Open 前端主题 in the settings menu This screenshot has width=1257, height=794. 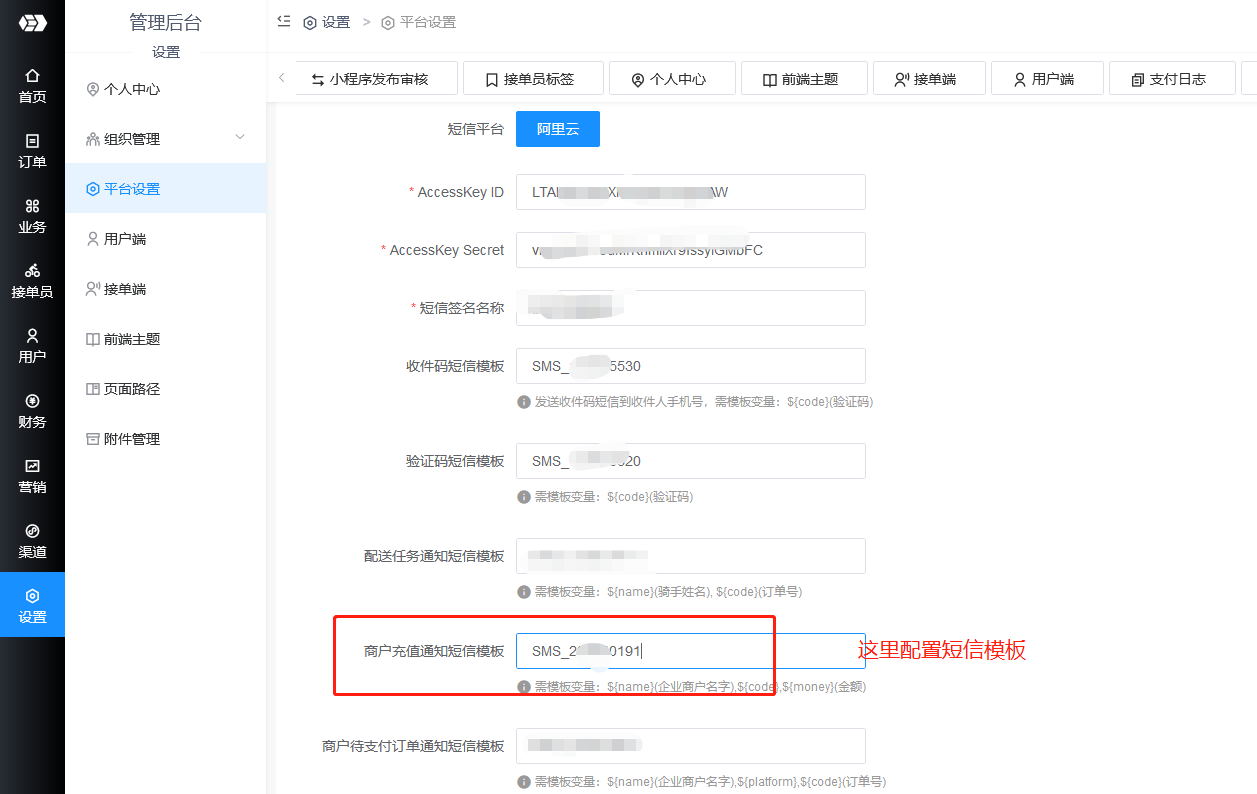pos(166,339)
